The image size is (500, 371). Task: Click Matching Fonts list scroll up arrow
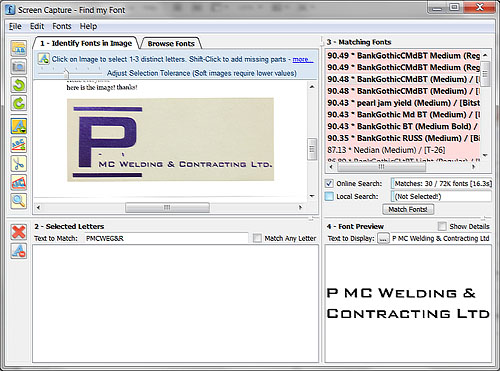pyautogui.click(x=485, y=55)
